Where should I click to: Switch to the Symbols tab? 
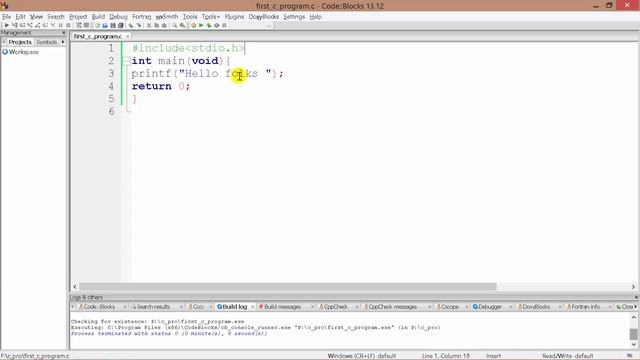(46, 42)
